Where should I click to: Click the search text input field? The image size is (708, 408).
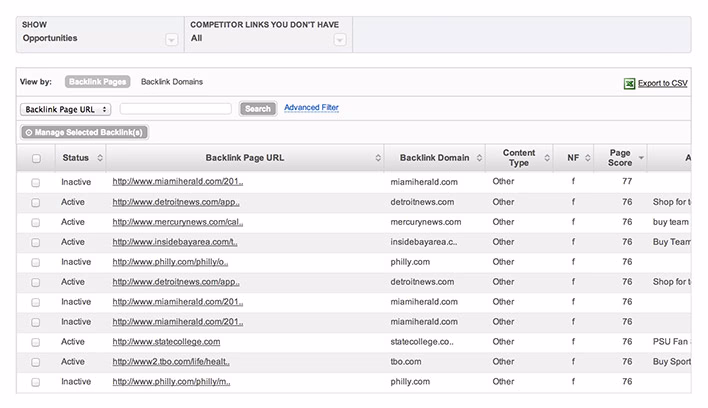pyautogui.click(x=176, y=108)
